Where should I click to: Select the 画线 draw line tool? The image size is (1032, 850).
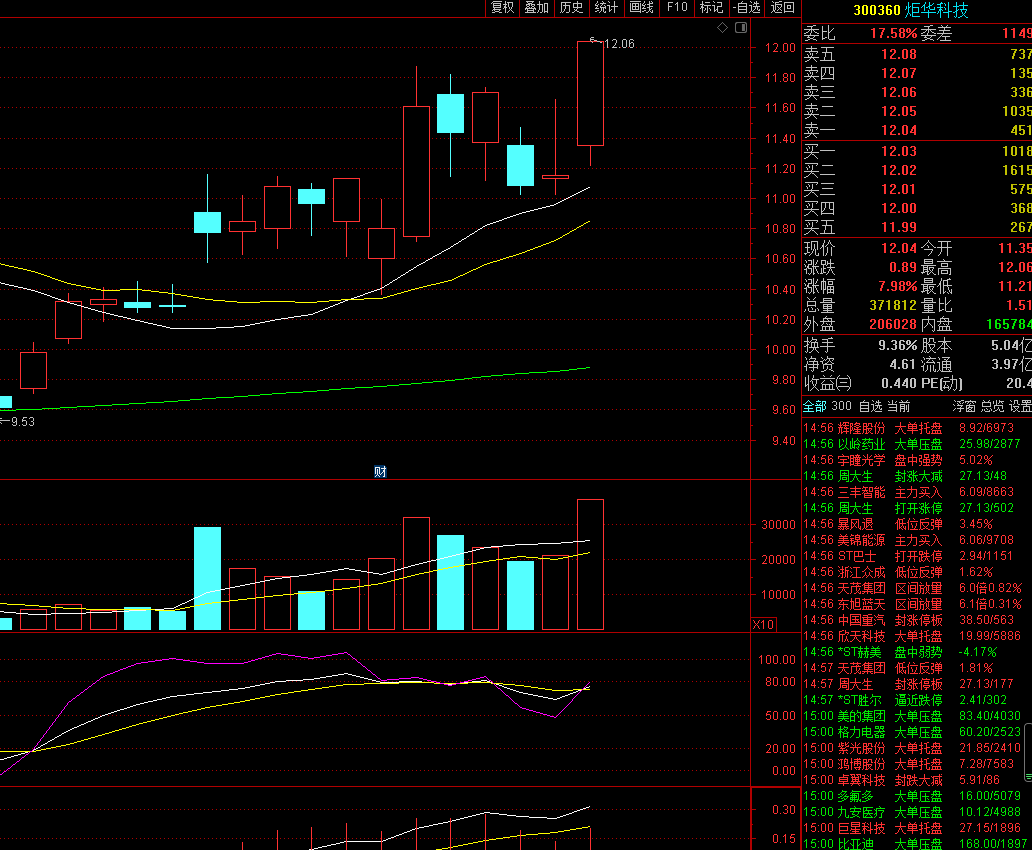point(641,7)
